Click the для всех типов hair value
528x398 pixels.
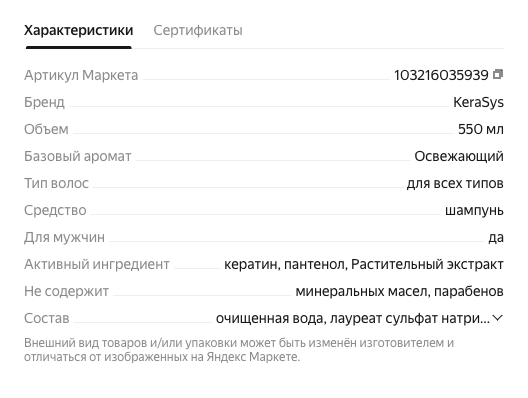coord(455,184)
